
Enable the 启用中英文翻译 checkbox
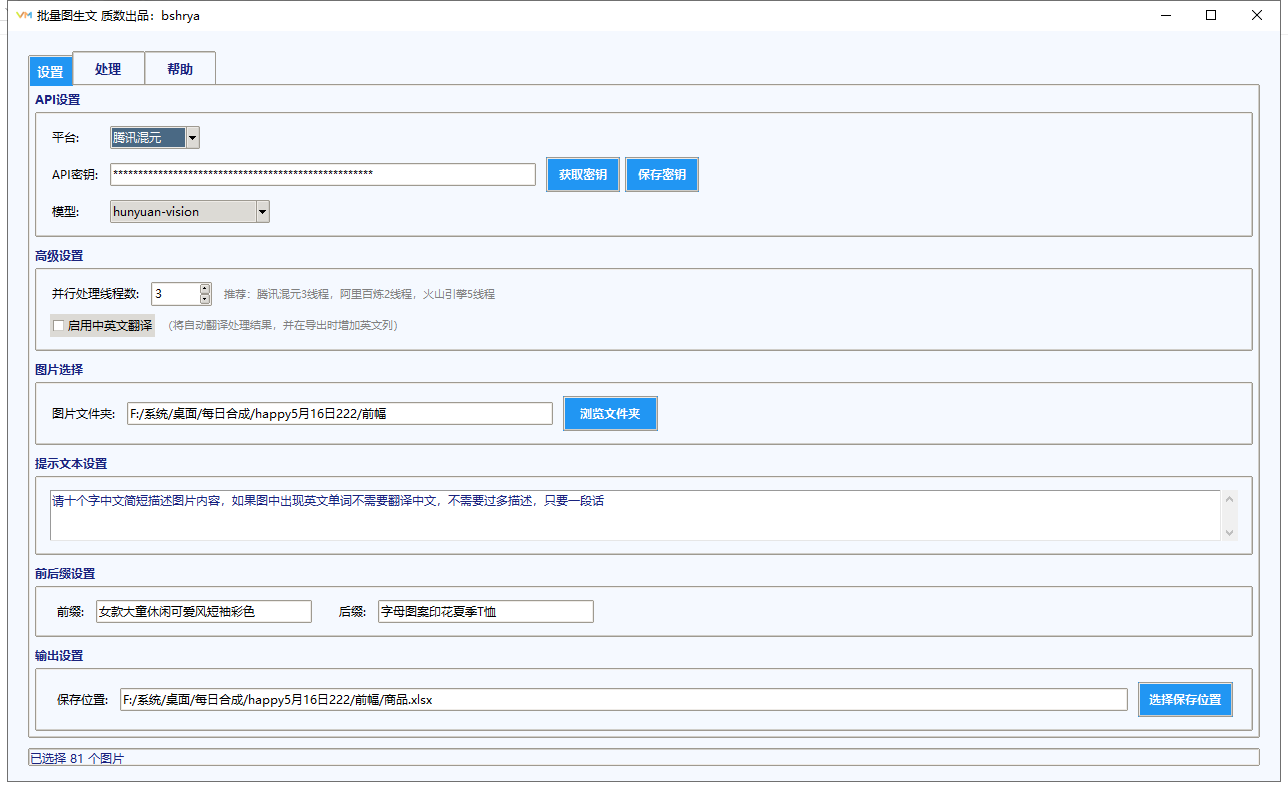[x=59, y=325]
